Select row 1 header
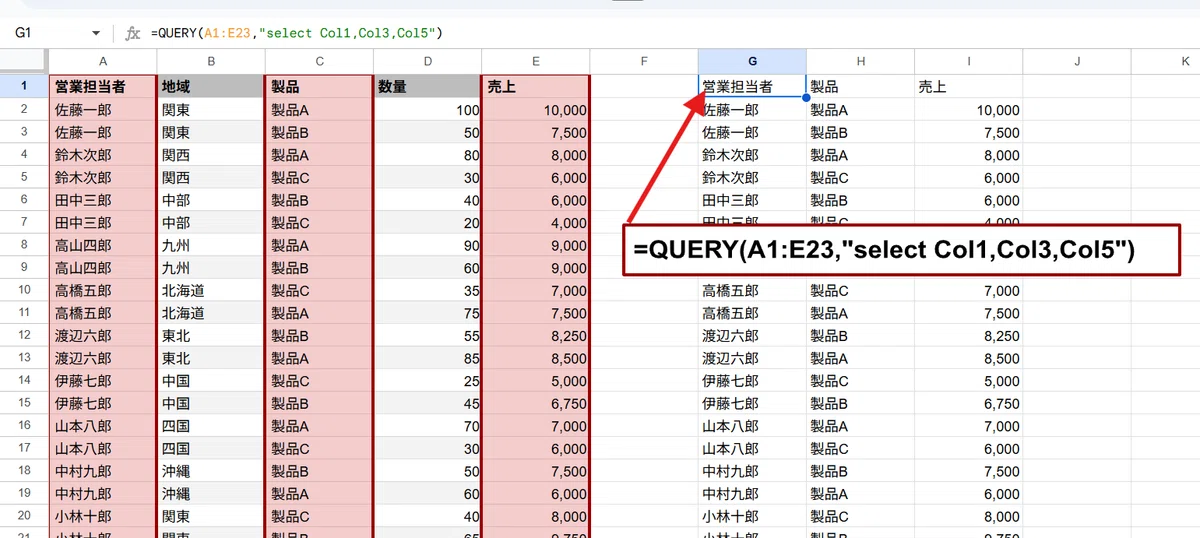The height and width of the screenshot is (538, 1200). [24, 86]
